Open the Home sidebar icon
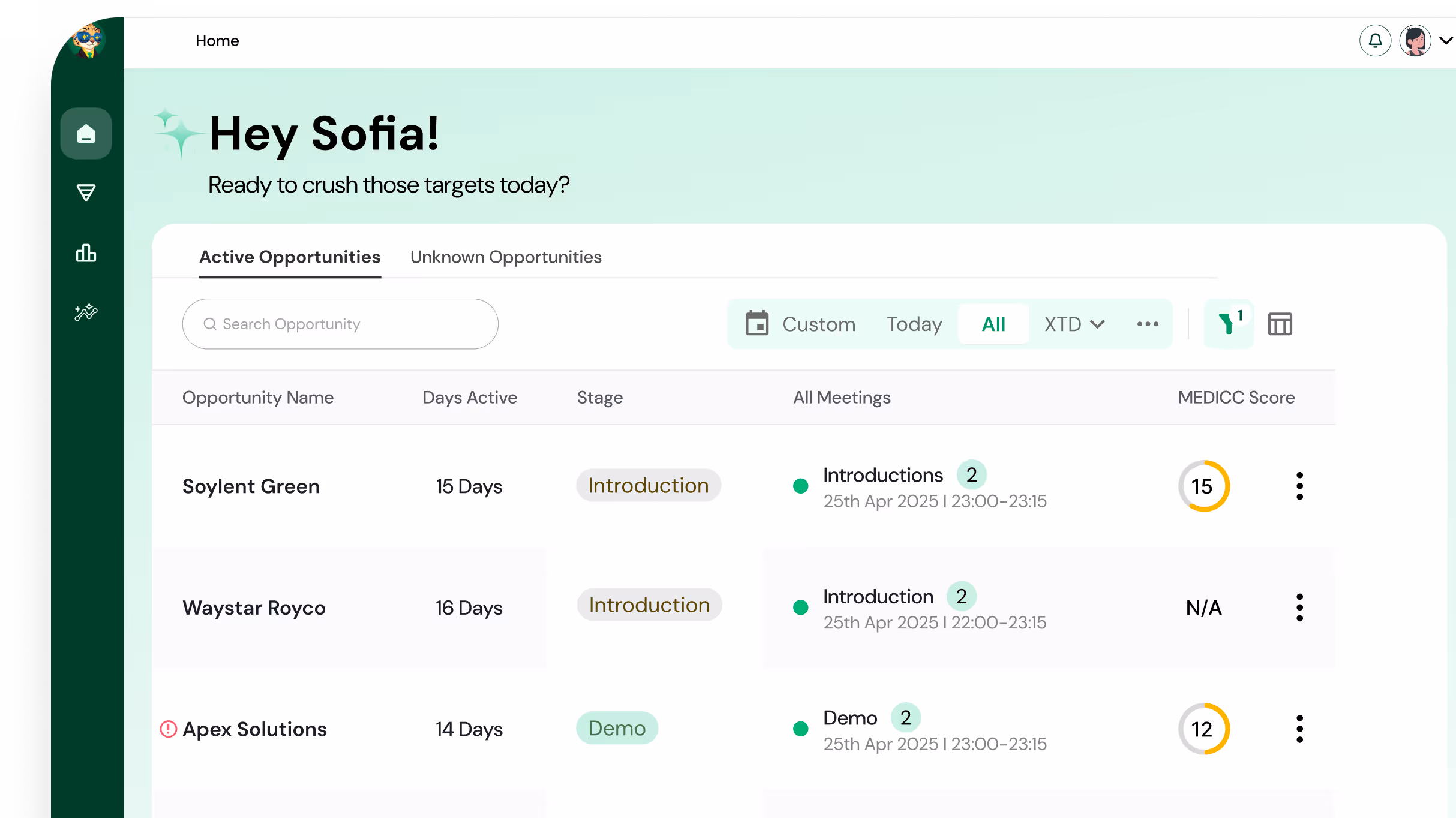 pyautogui.click(x=86, y=134)
